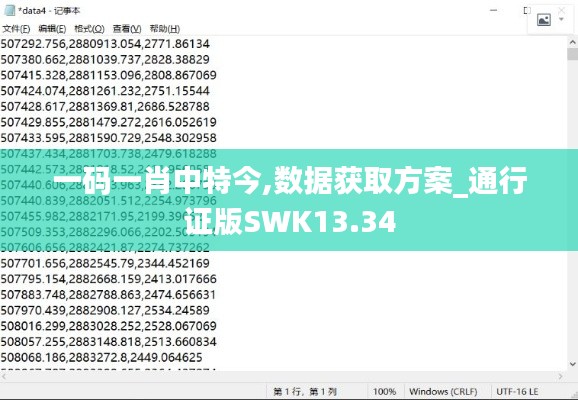Click the line starting with 507701.656
Screen dimensions: 578x400
(x=105, y=263)
